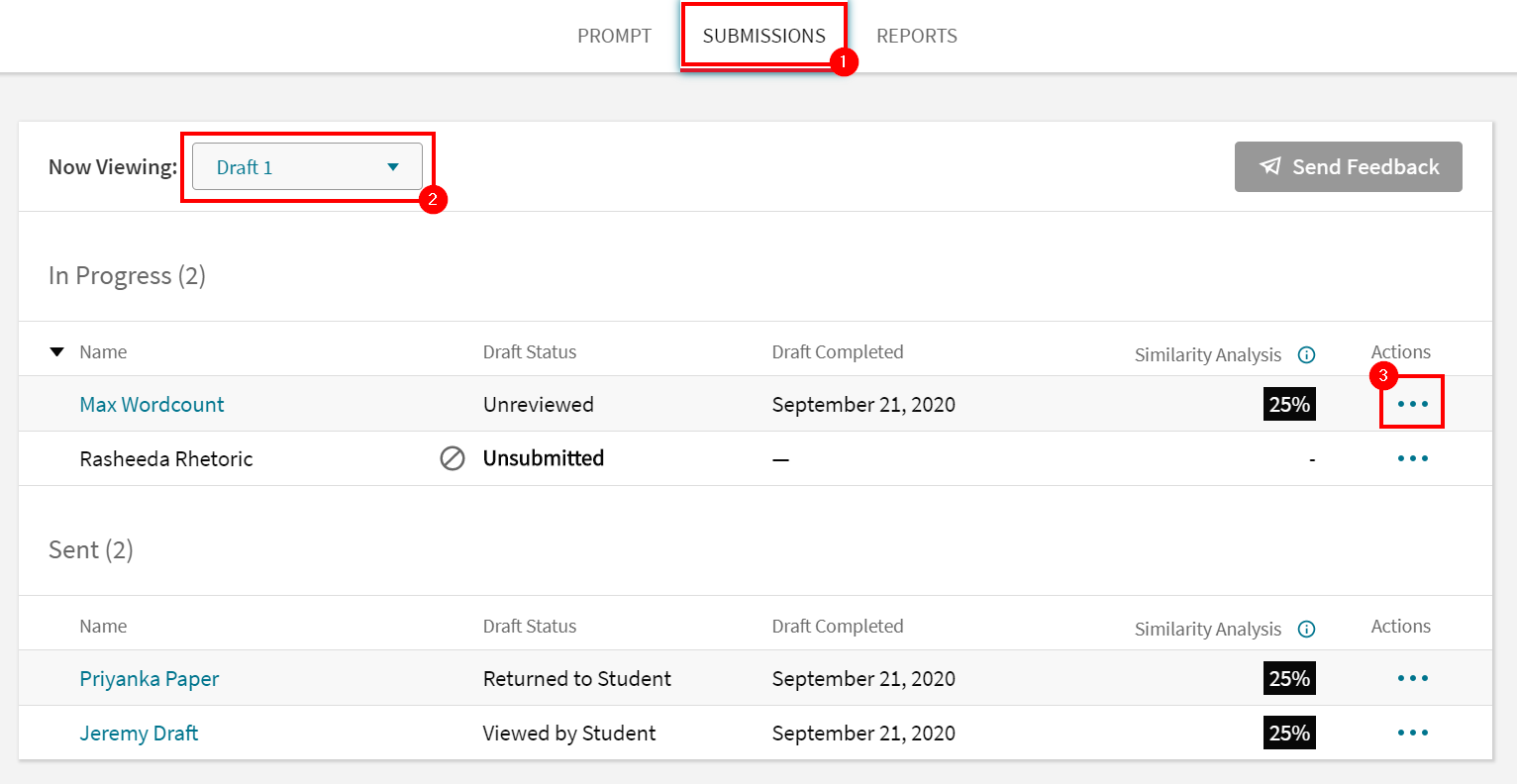The image size is (1517, 784).
Task: Click the Send Feedback button
Action: point(1348,166)
